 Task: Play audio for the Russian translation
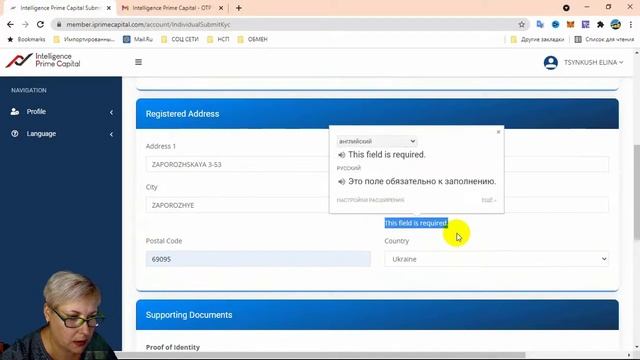click(x=342, y=182)
